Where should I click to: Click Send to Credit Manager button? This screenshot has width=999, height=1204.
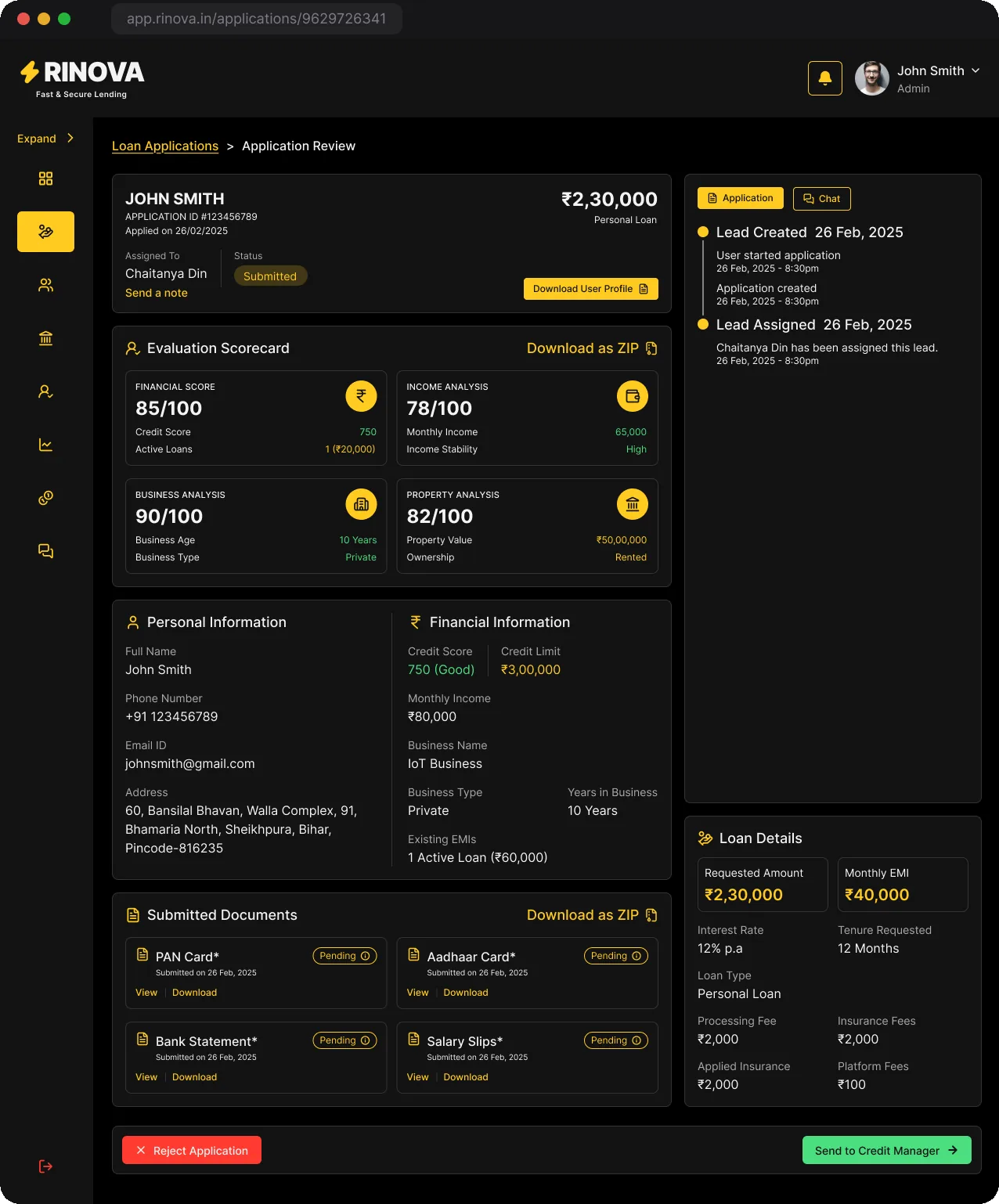pyautogui.click(x=887, y=1150)
